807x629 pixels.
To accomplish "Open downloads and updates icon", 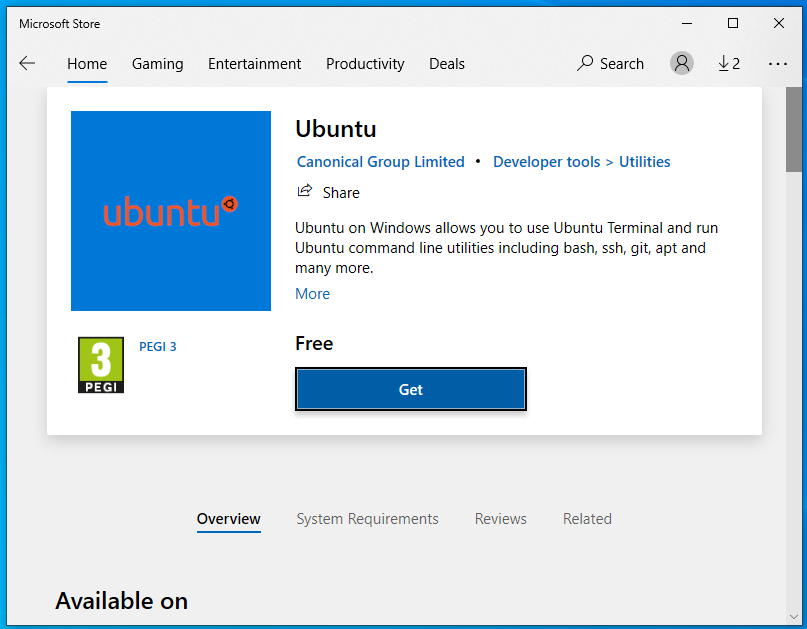I will point(729,63).
